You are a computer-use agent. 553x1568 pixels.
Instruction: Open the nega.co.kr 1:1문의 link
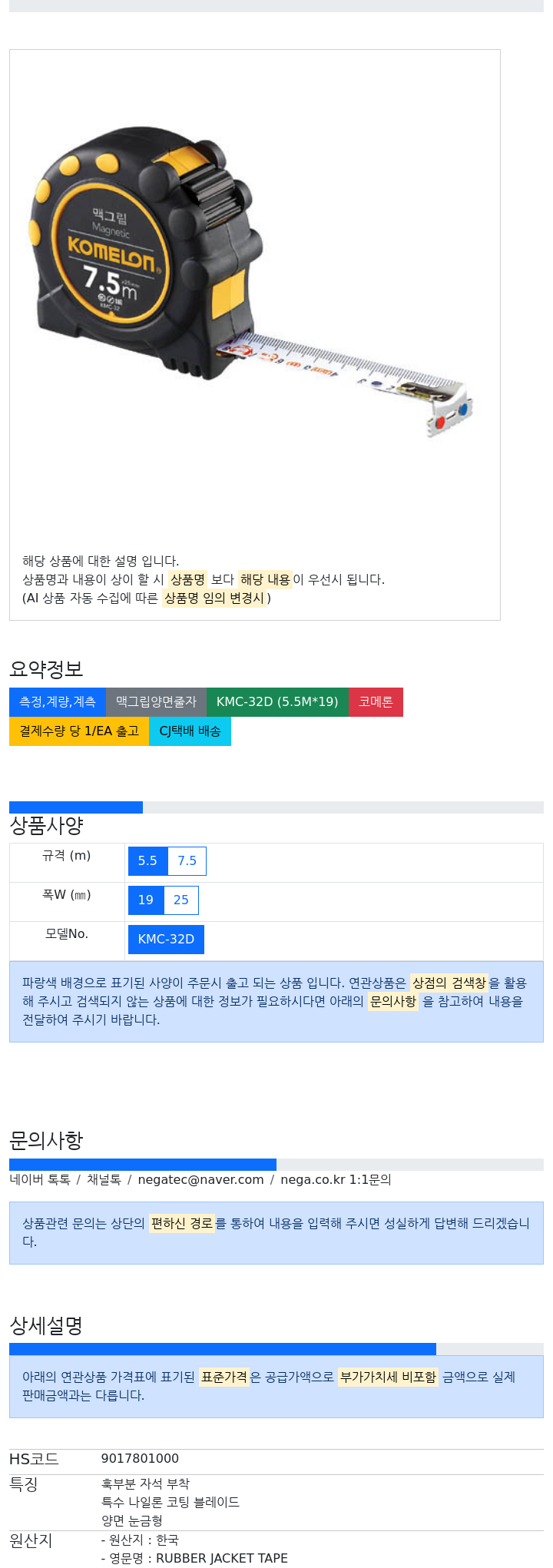tap(336, 1180)
